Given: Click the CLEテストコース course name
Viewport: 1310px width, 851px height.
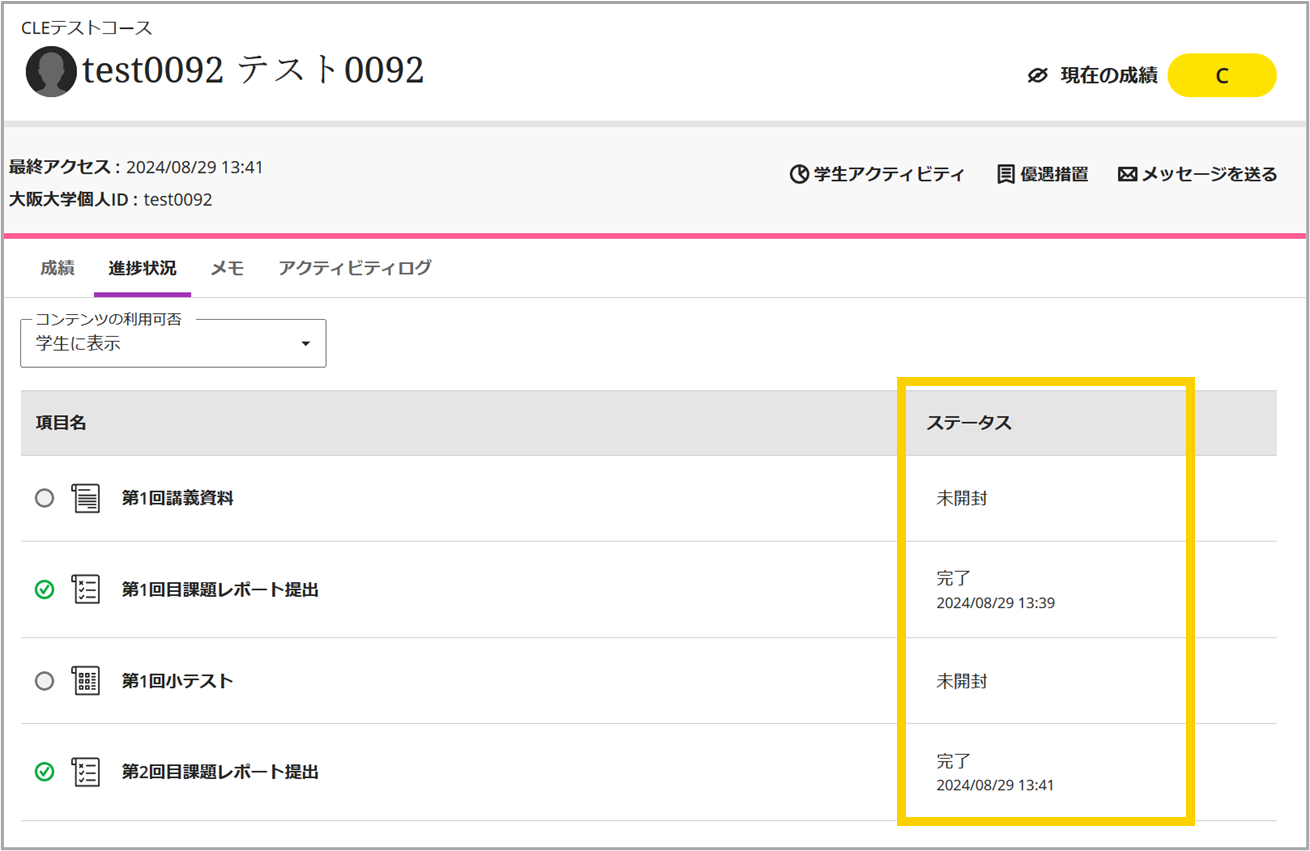Looking at the screenshot, I should [x=87, y=28].
